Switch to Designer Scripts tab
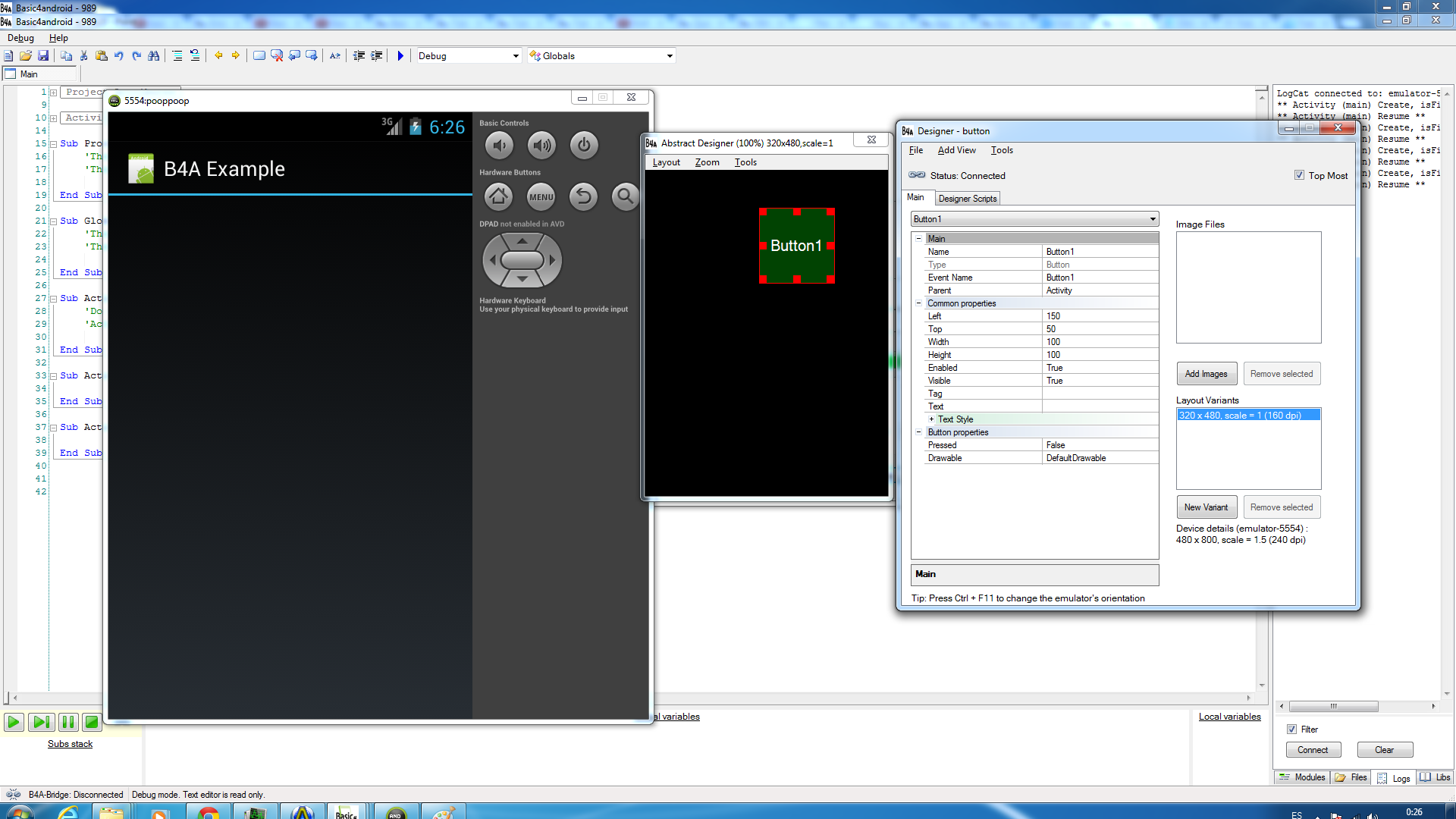This screenshot has height=819, width=1456. [968, 199]
